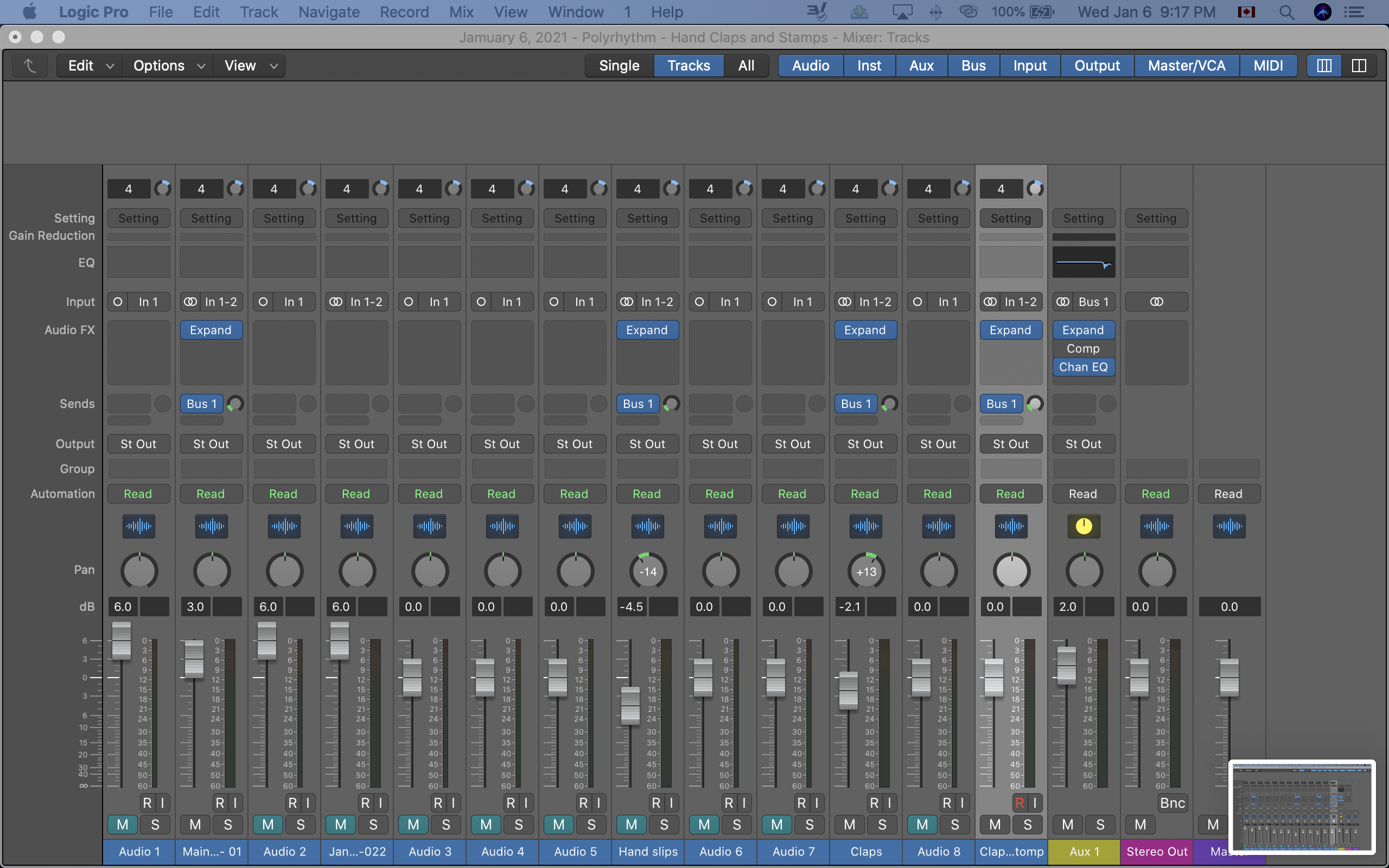Click the Bluetooth icon in menu bar
Image resolution: width=1389 pixels, height=868 pixels.
click(x=935, y=12)
